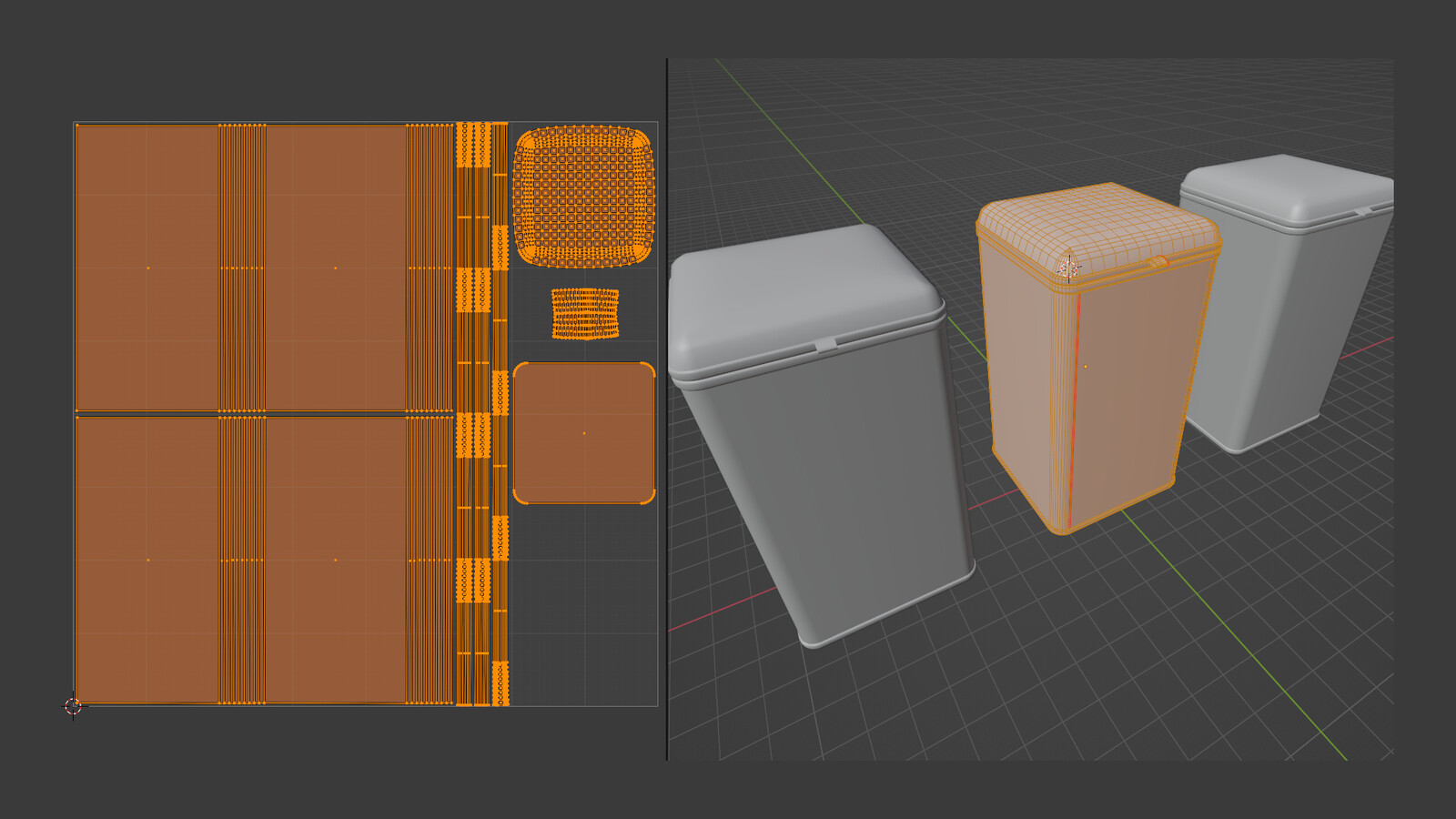Click the narrow vertical strip UV islands column
This screenshot has height=819, width=1456.
pos(481,414)
